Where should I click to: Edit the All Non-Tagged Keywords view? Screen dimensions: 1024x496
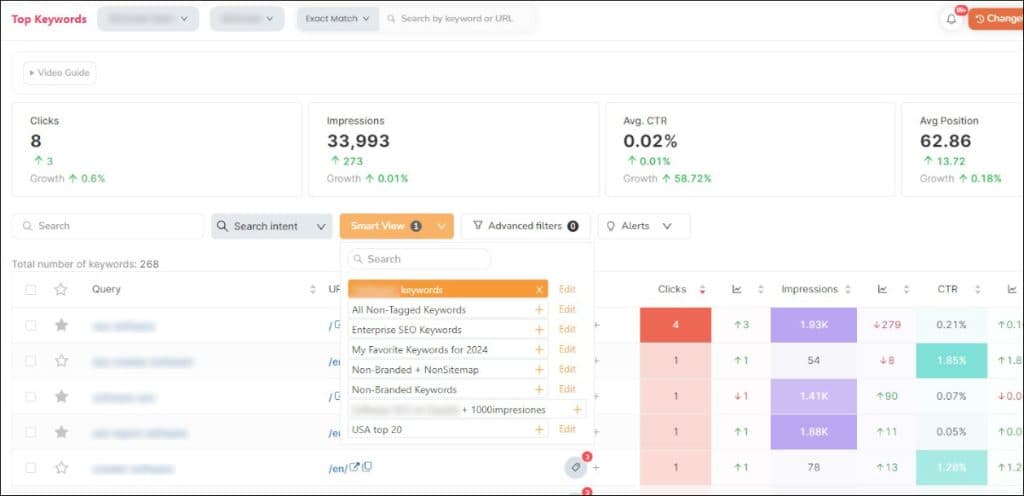567,309
